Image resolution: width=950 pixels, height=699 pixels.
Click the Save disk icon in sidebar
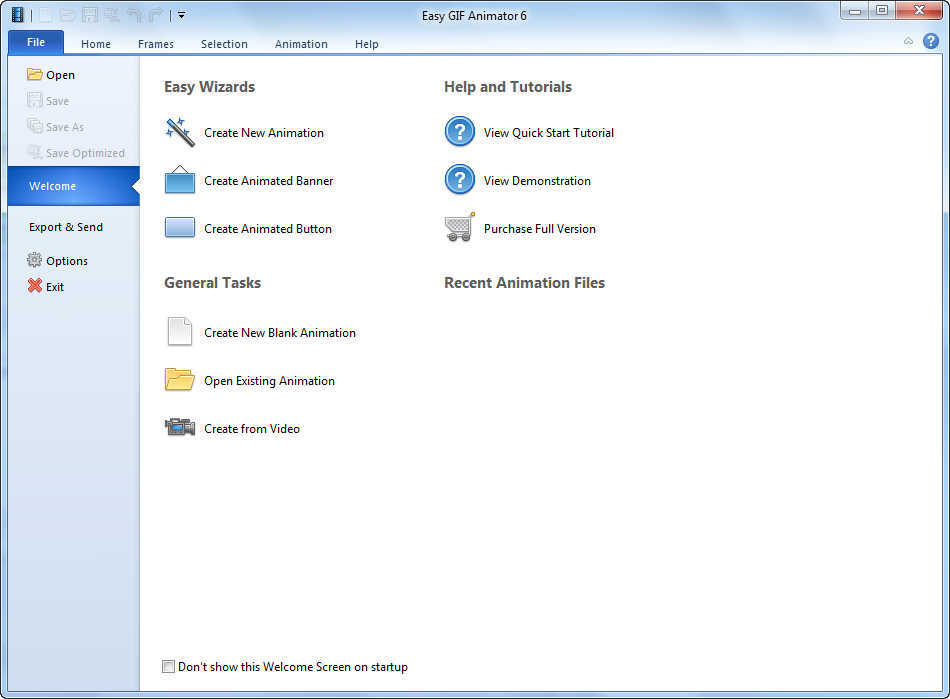35,101
